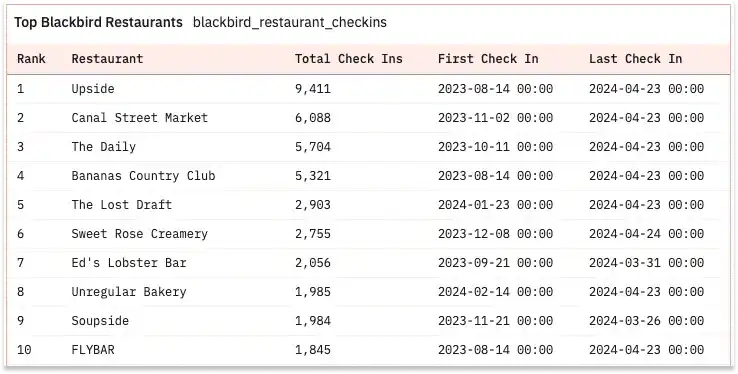738x374 pixels.
Task: Select the 9,411 check-ins value
Action: (x=313, y=89)
